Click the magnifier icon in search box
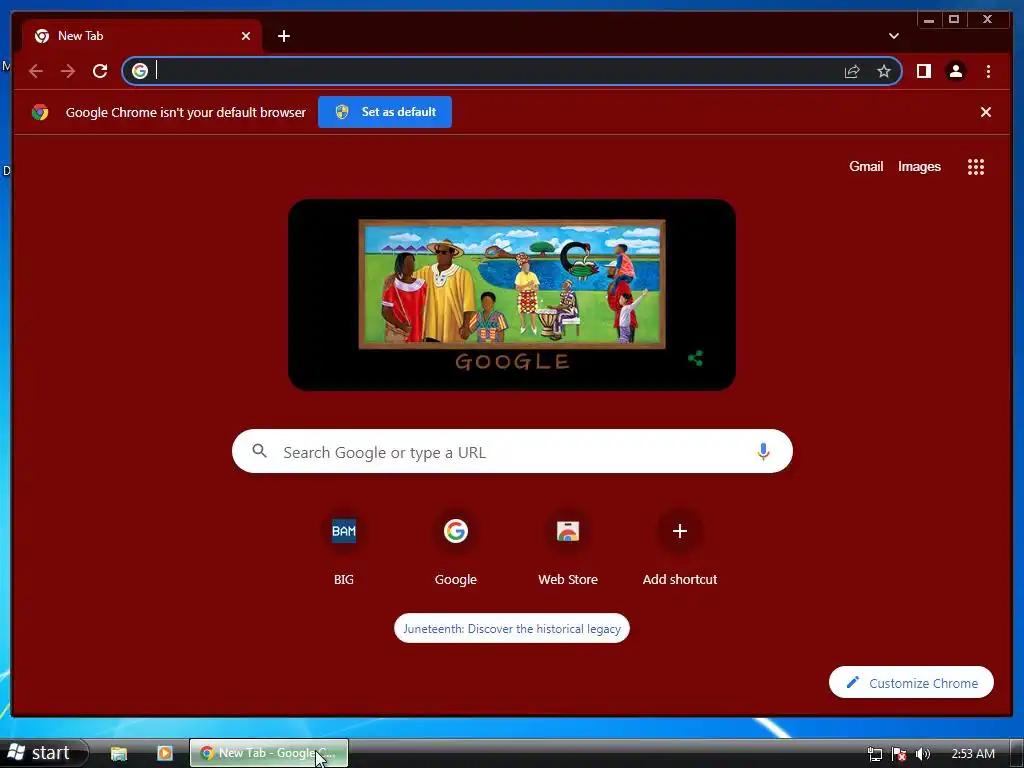Screen dimensions: 1024x768 click(260, 451)
